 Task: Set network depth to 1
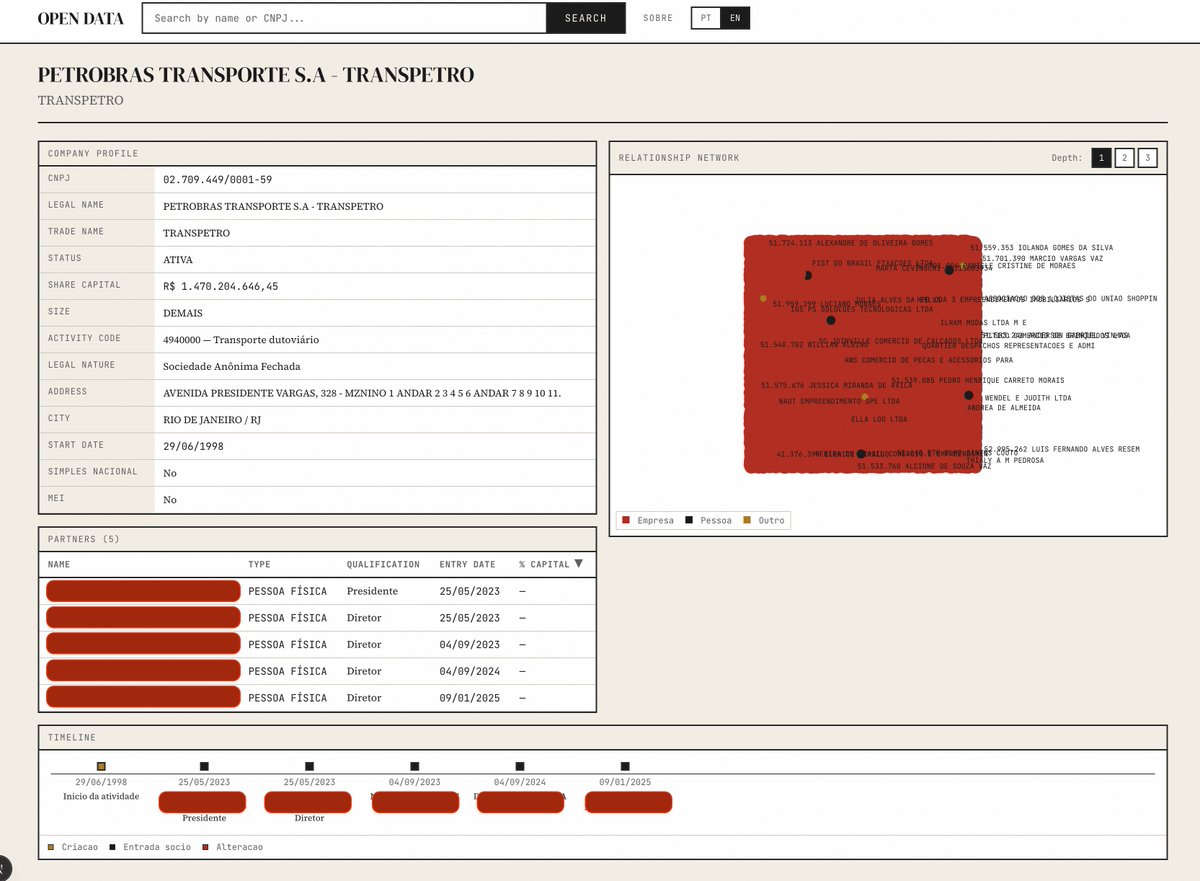click(x=1101, y=158)
